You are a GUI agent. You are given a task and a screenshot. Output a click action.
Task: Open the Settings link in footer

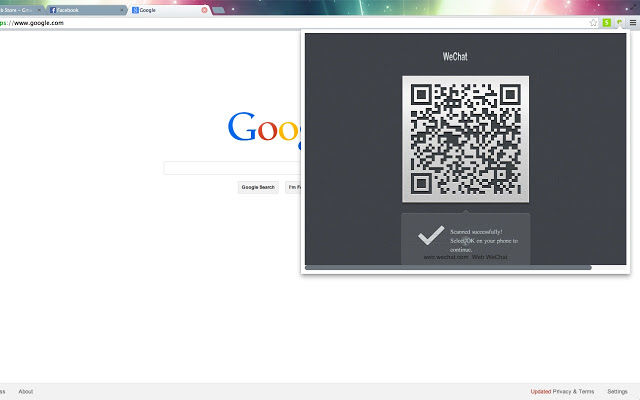(x=617, y=391)
